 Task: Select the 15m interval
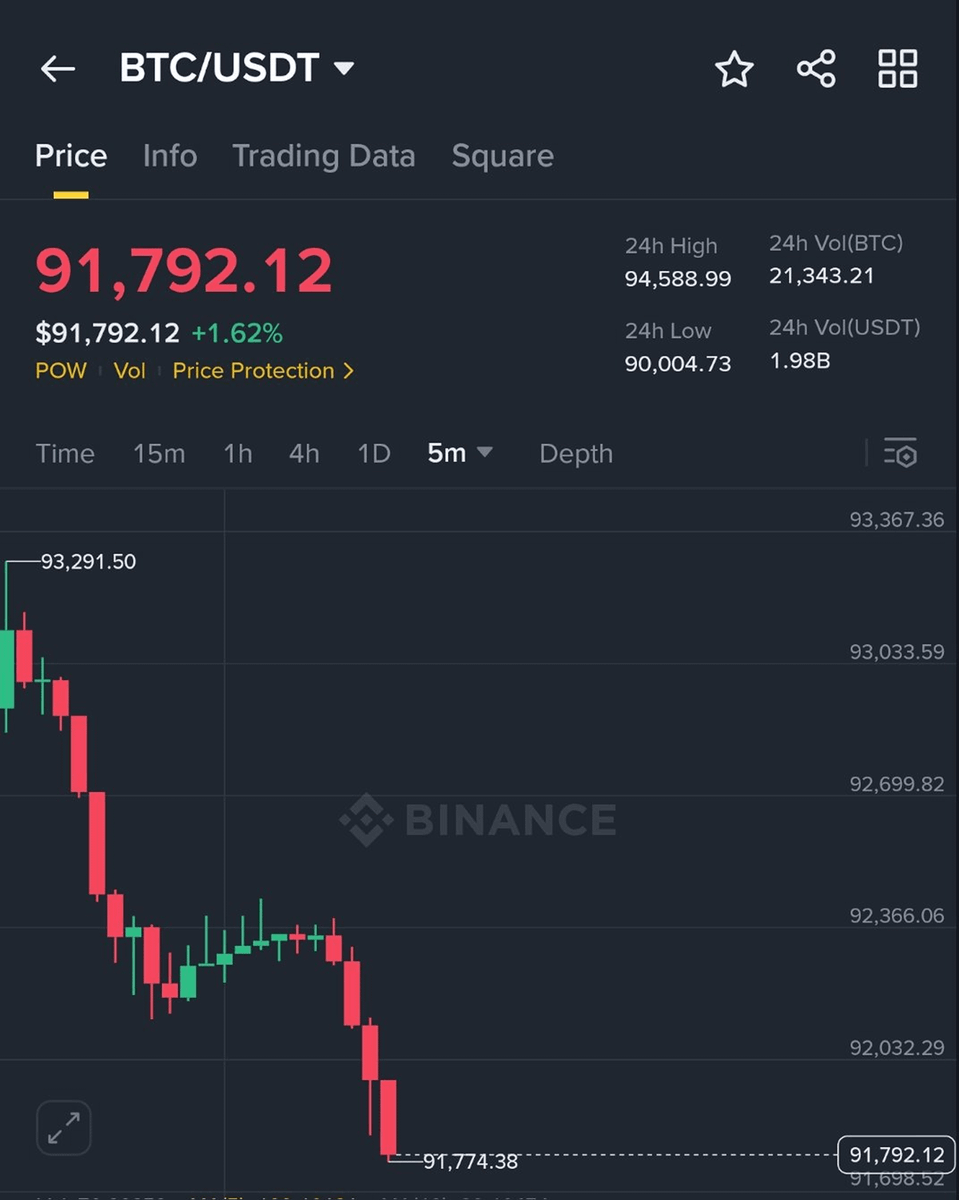[x=159, y=453]
